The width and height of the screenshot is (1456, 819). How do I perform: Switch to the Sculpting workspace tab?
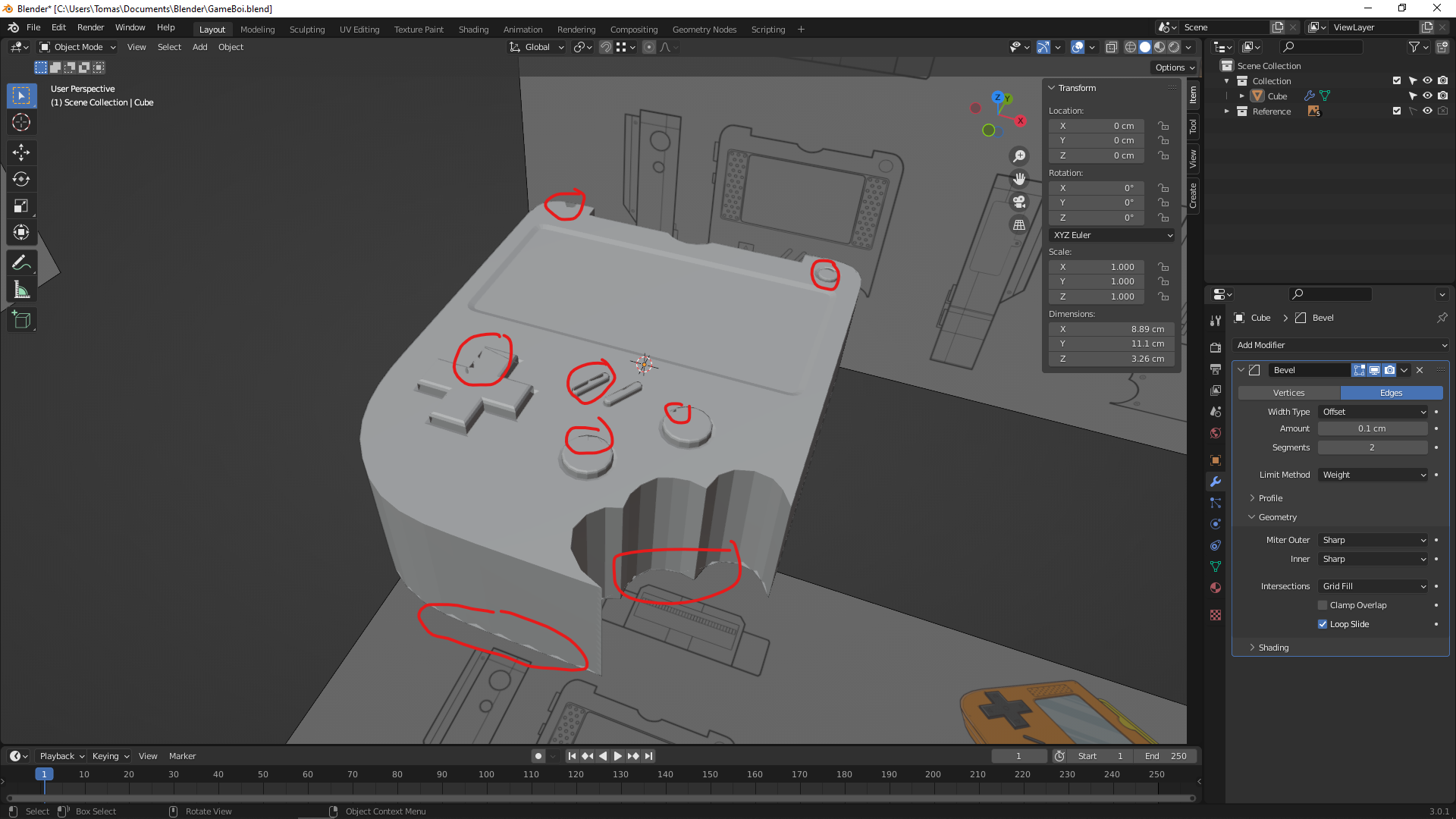point(306,30)
